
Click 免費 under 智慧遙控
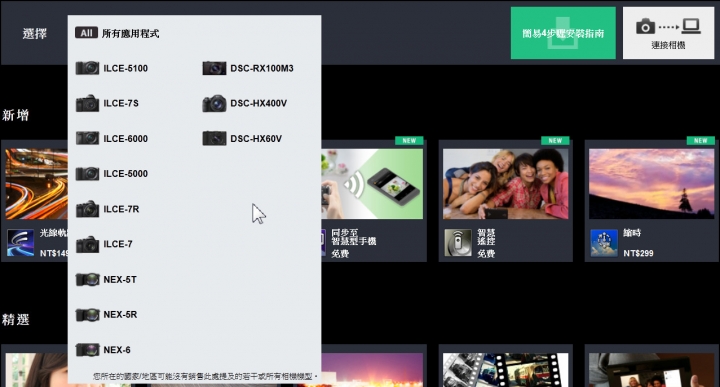pyautogui.click(x=486, y=253)
